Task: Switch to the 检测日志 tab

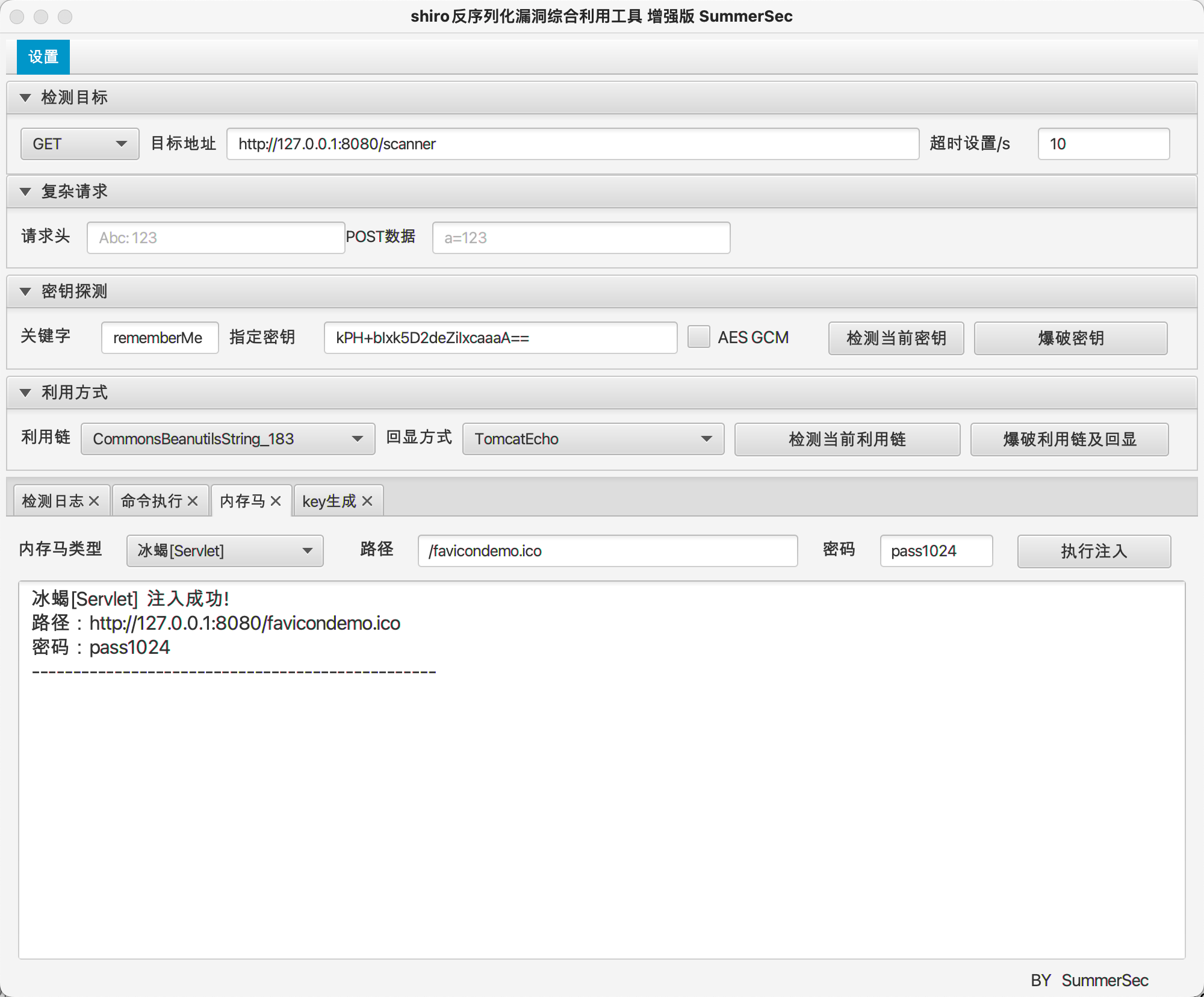Action: point(53,501)
